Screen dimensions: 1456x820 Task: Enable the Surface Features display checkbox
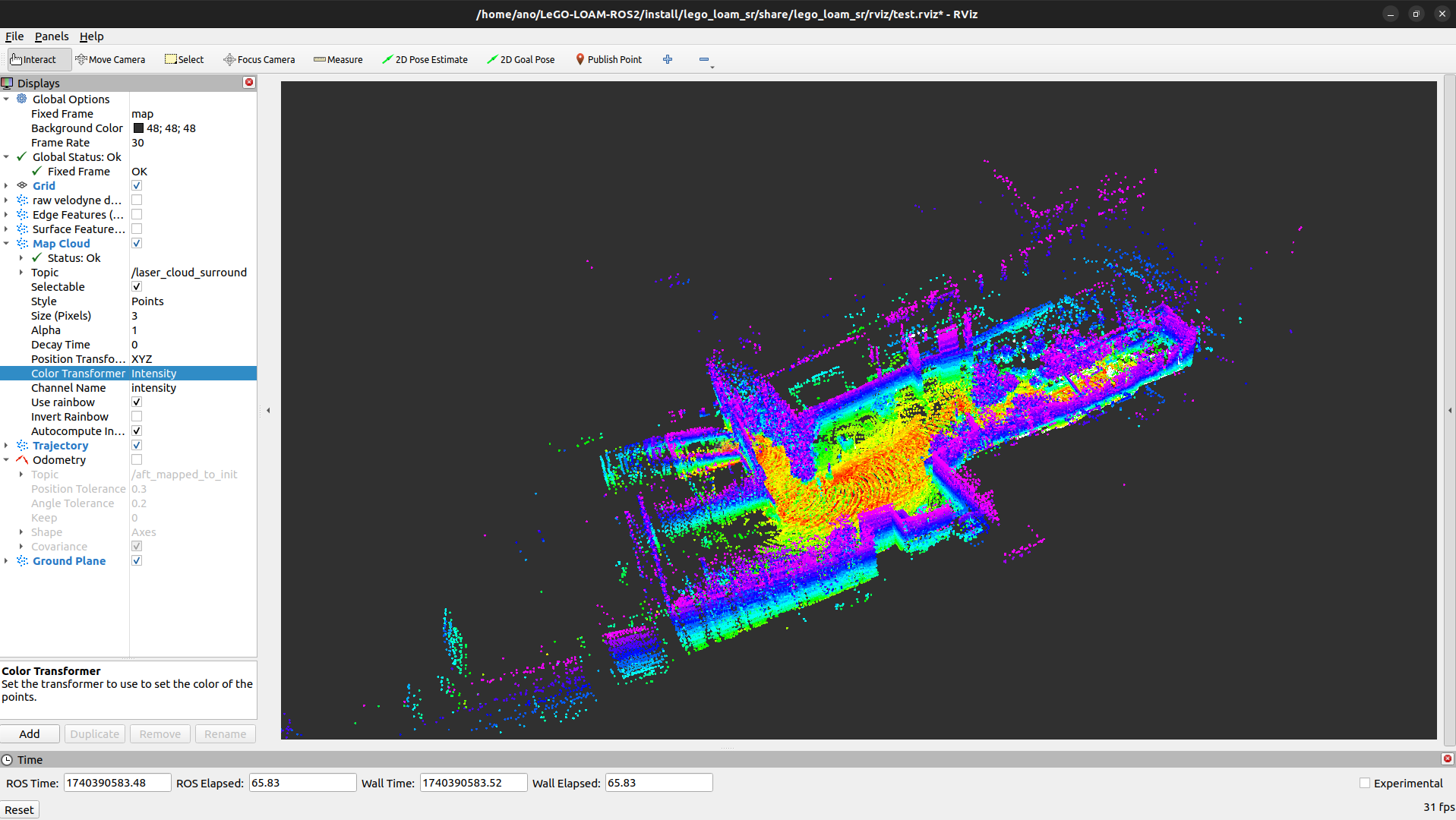[137, 229]
